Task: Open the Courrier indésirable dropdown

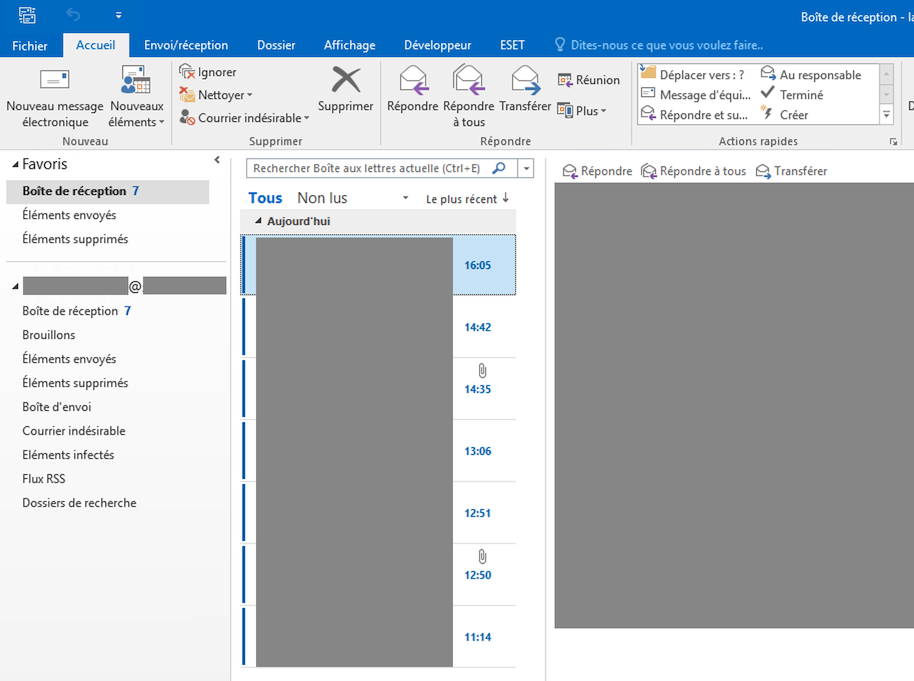Action: (x=244, y=118)
